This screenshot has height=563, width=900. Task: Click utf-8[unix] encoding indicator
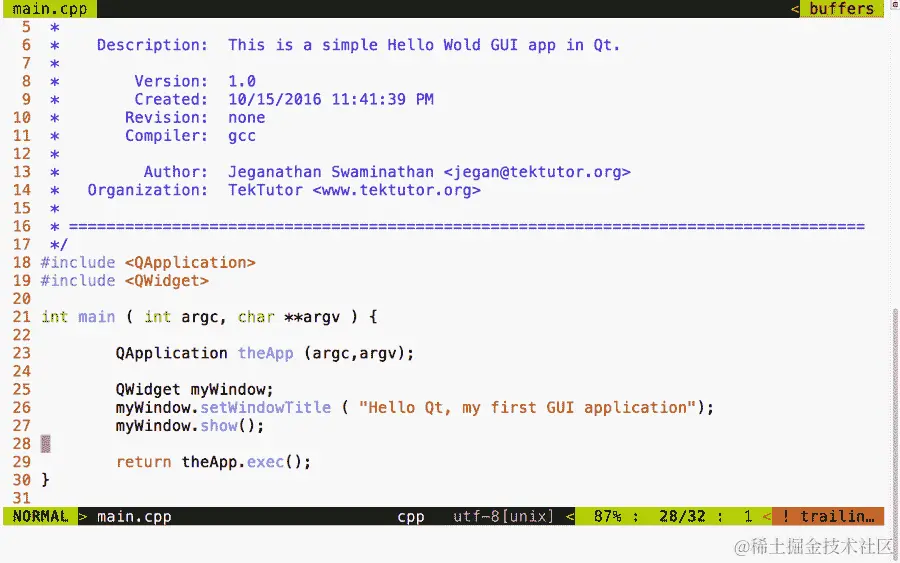point(503,517)
